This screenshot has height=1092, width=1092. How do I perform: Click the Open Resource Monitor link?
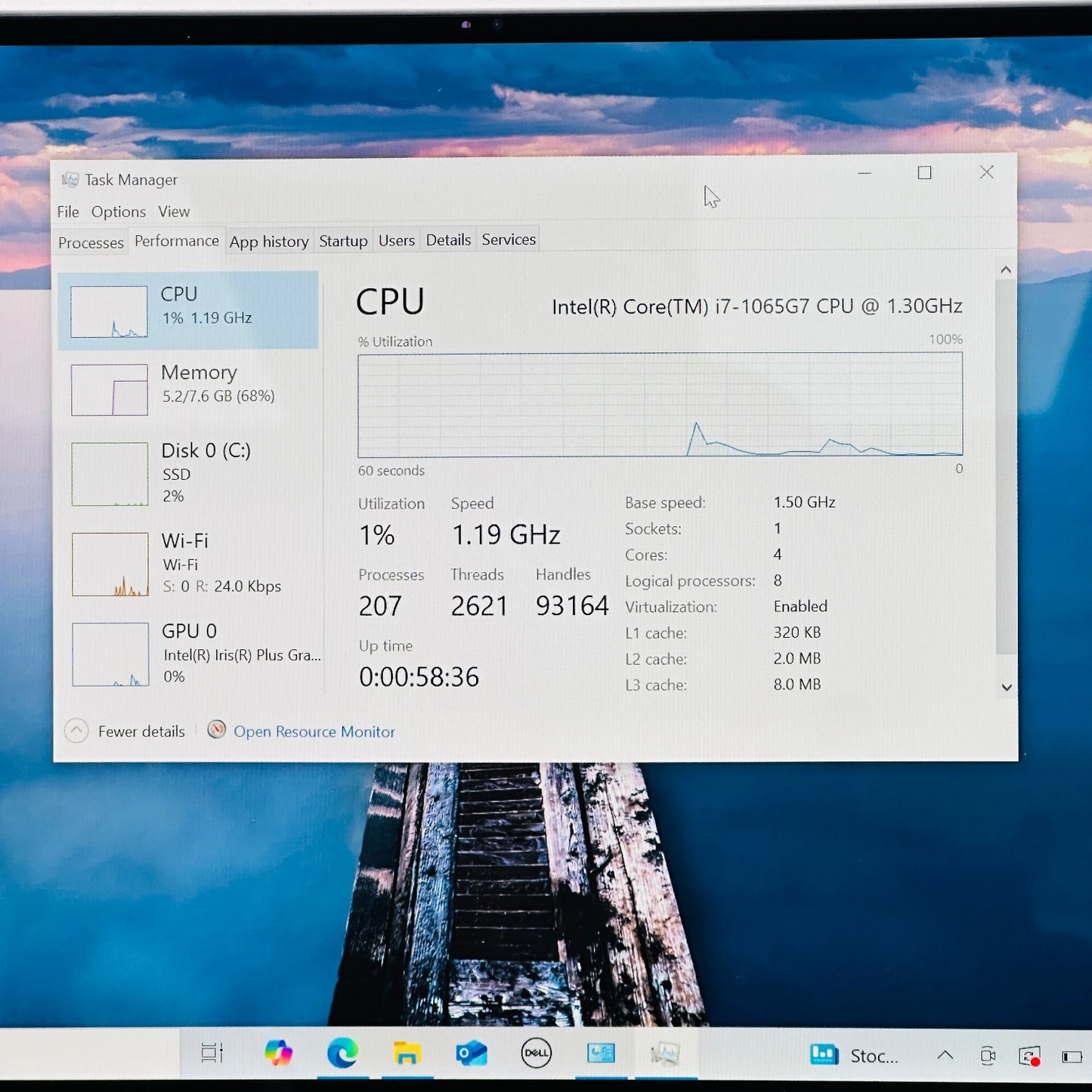[314, 732]
